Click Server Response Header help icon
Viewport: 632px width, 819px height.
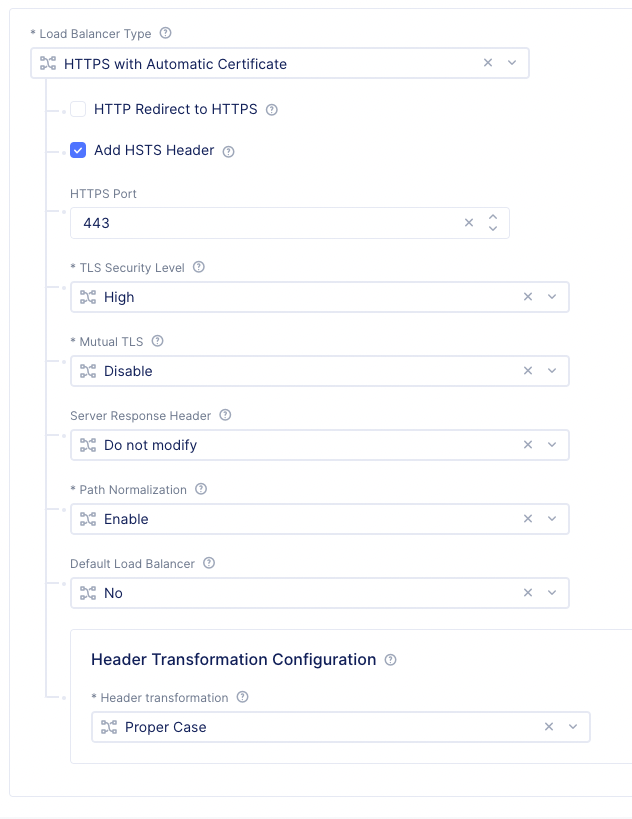225,415
